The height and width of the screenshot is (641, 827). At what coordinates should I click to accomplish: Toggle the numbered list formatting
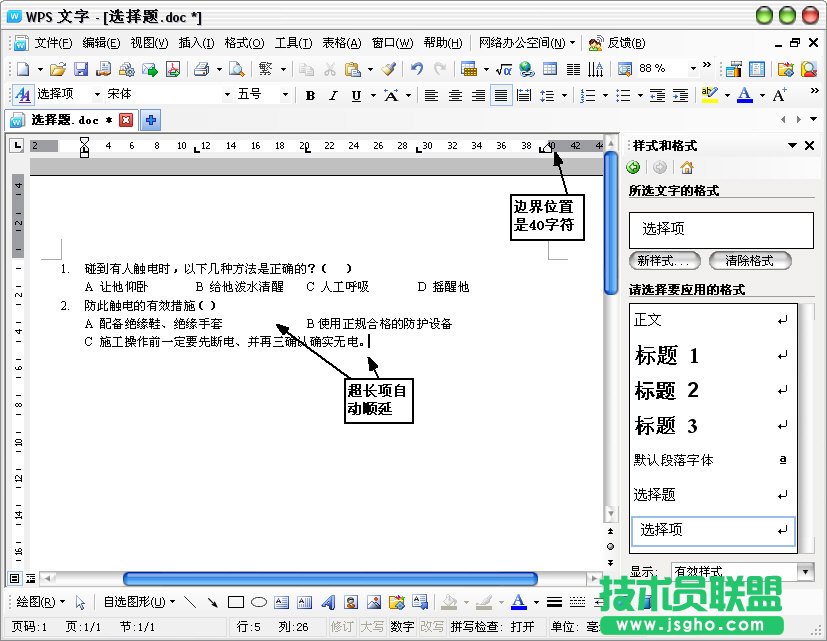point(586,96)
